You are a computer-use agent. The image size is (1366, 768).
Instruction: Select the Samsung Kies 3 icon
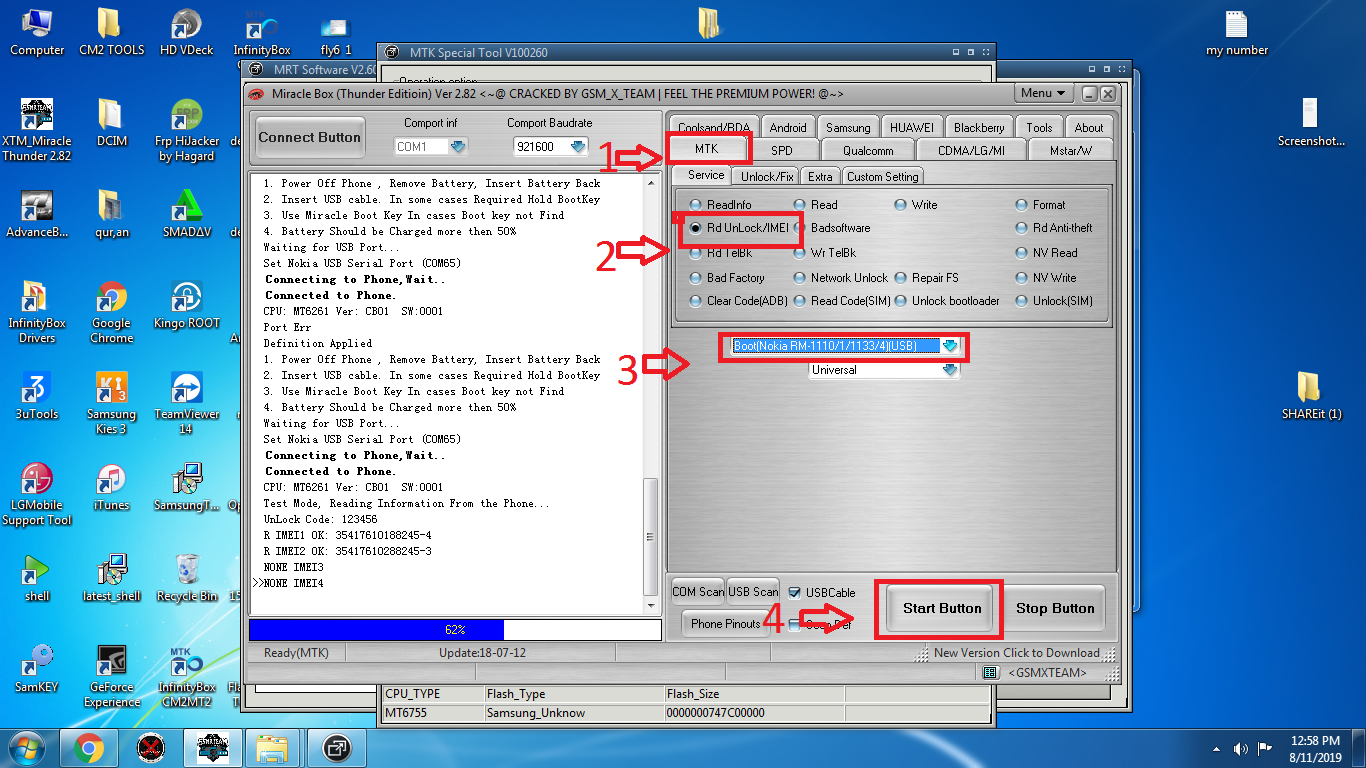pos(111,404)
